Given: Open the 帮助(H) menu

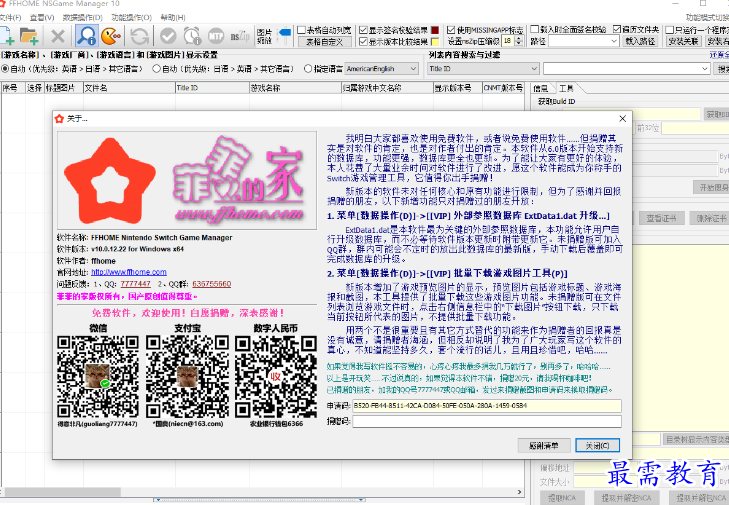Looking at the screenshot, I should pyautogui.click(x=173, y=18).
